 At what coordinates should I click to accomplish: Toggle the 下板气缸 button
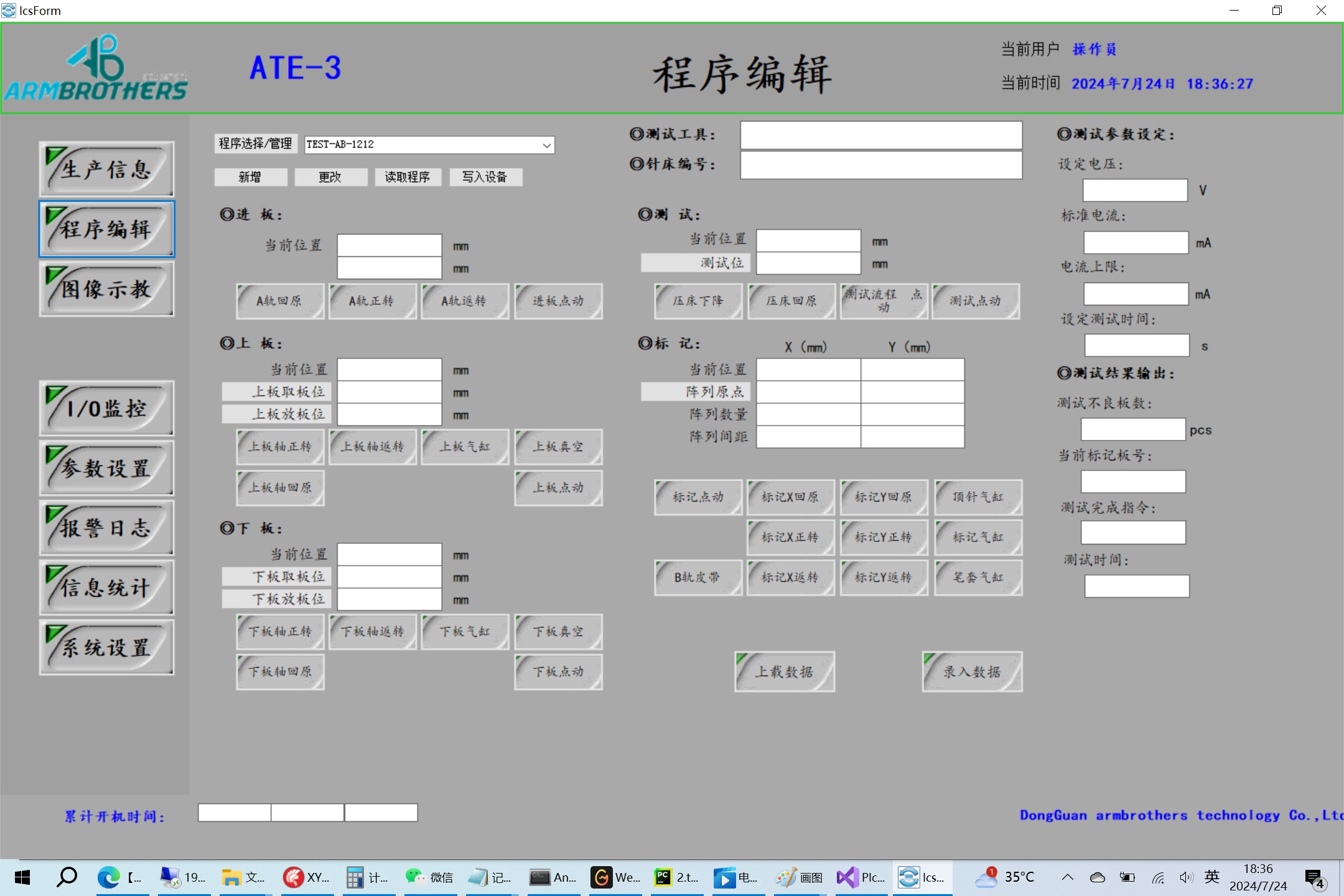[465, 632]
